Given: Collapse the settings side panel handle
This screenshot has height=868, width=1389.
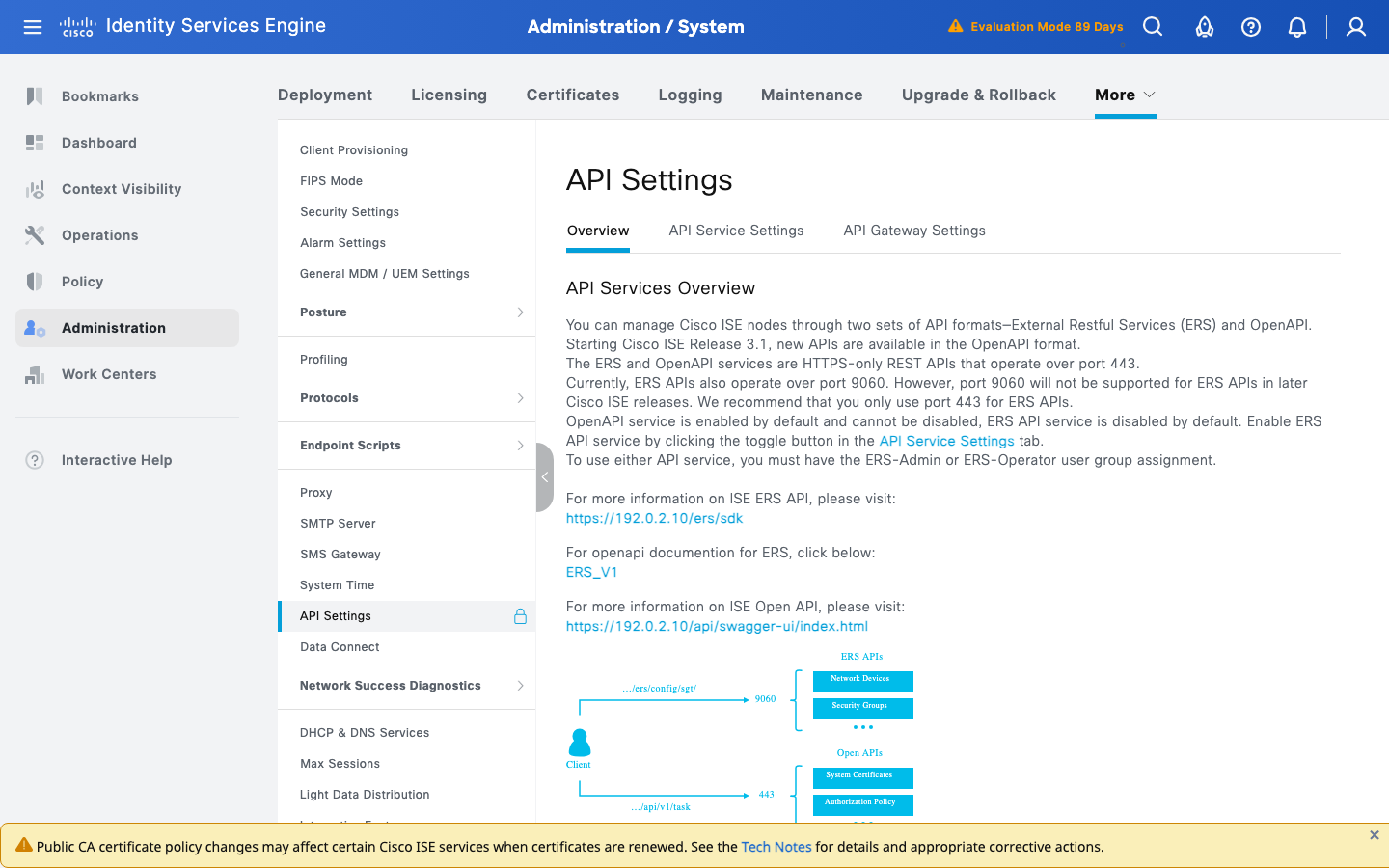Looking at the screenshot, I should (x=545, y=477).
